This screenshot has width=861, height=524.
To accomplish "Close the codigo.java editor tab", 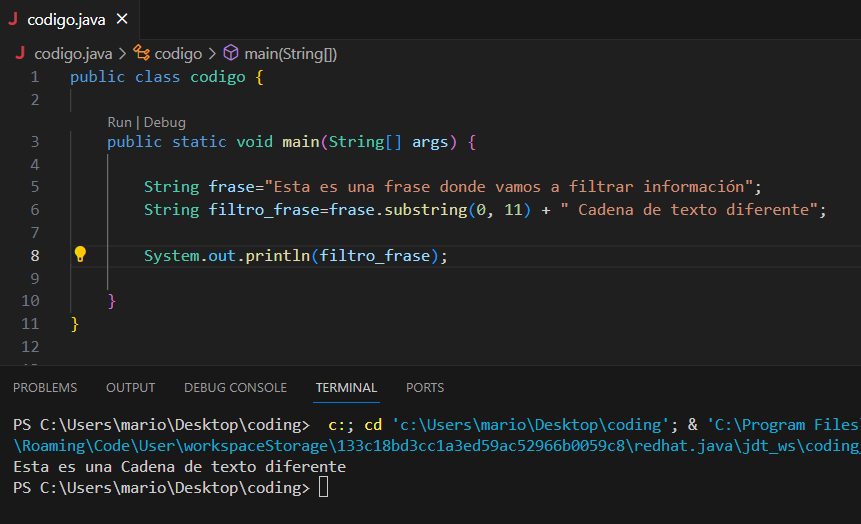I will 122,19.
